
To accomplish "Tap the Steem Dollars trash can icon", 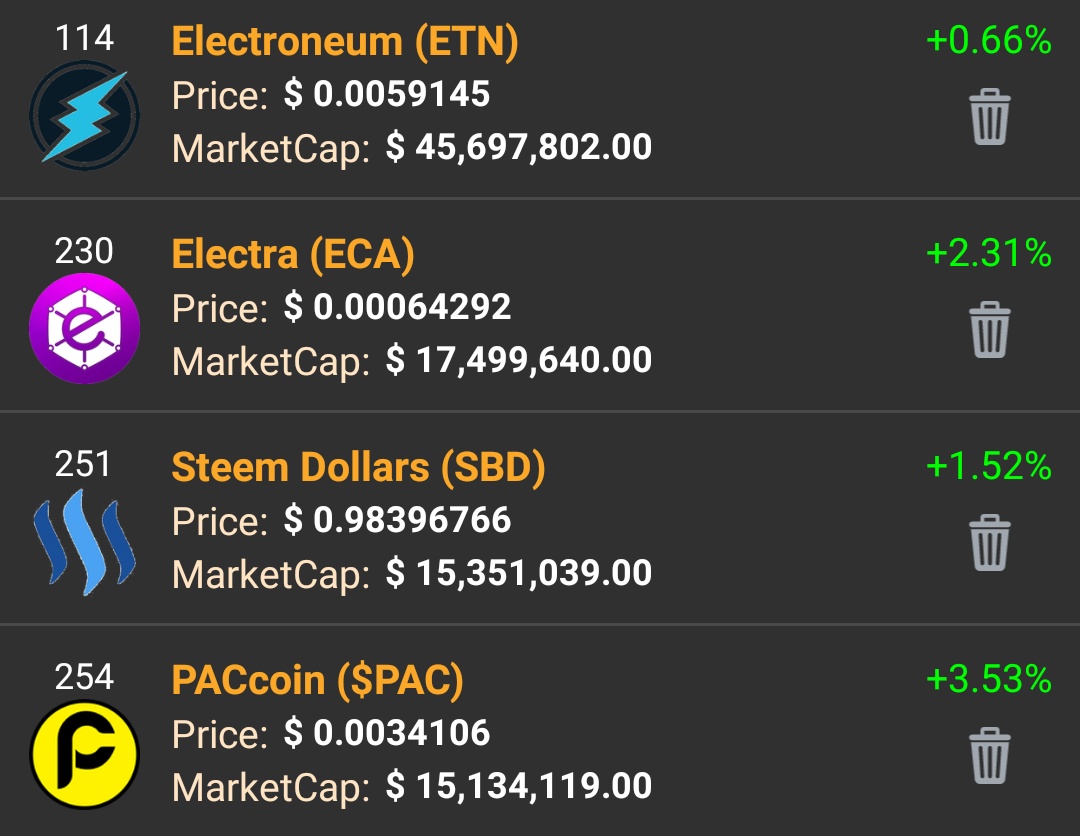I will [990, 542].
